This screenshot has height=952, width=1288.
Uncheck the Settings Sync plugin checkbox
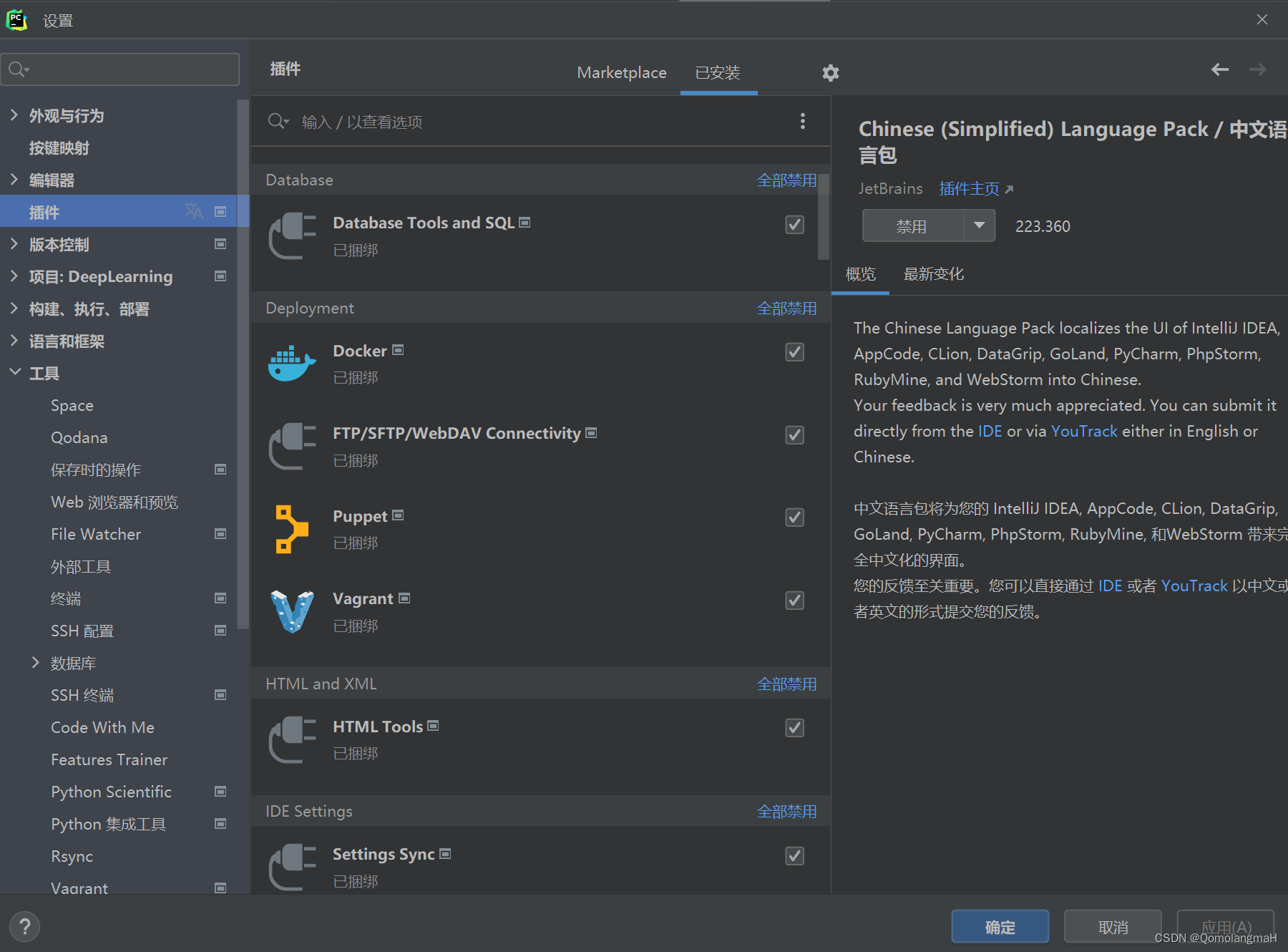coord(794,856)
